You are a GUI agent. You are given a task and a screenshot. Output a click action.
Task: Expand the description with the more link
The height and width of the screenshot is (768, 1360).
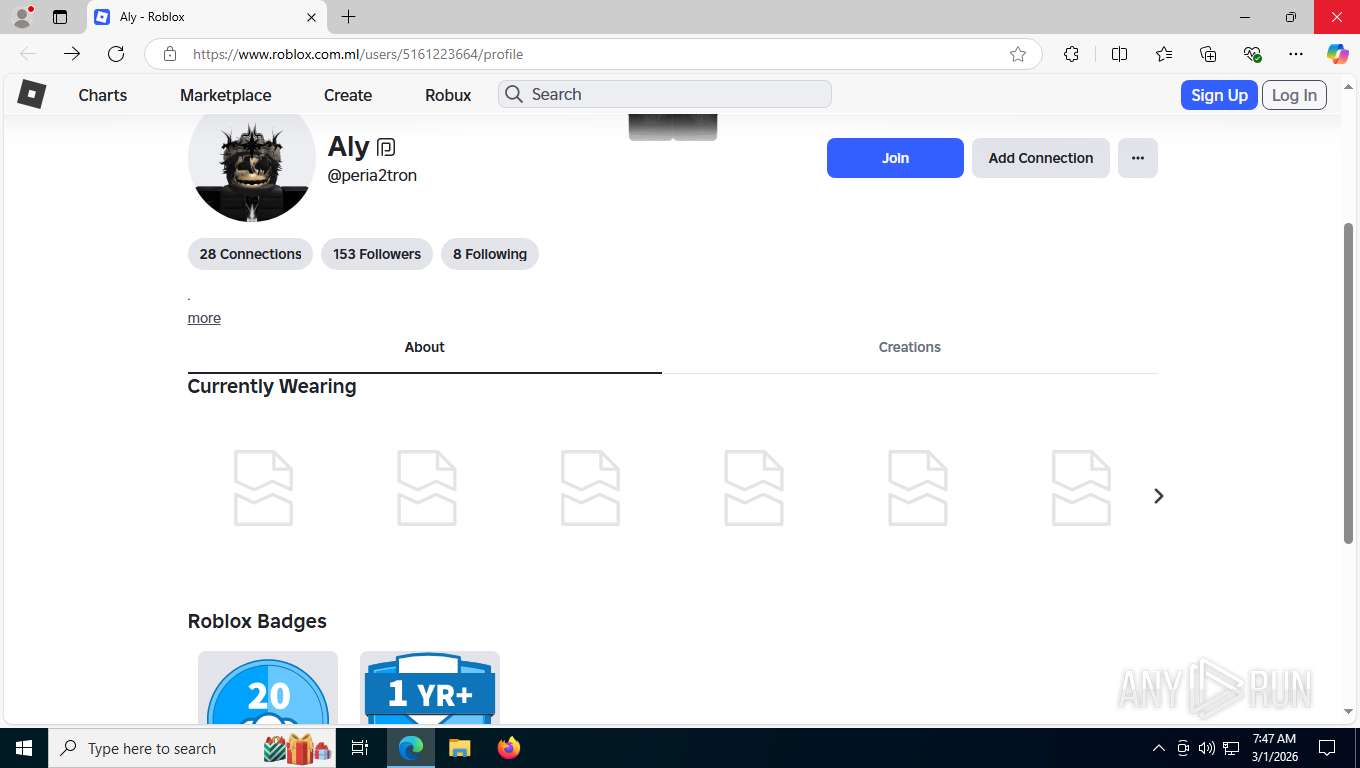point(204,318)
